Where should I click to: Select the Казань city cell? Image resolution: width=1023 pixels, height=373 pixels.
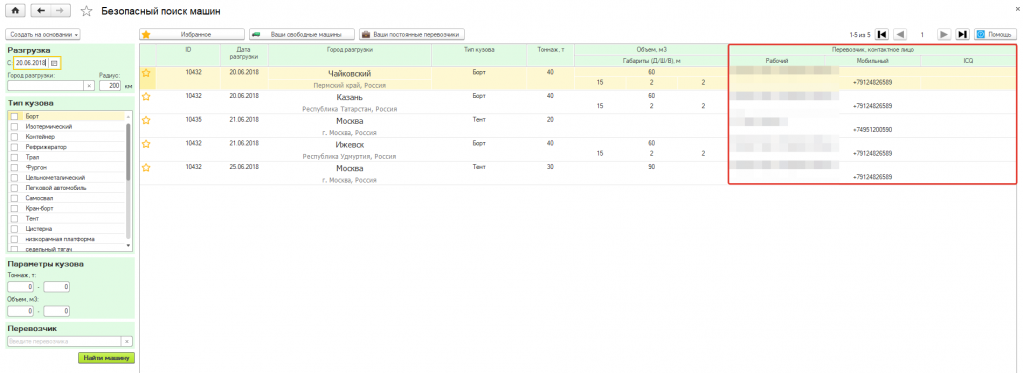click(x=350, y=97)
